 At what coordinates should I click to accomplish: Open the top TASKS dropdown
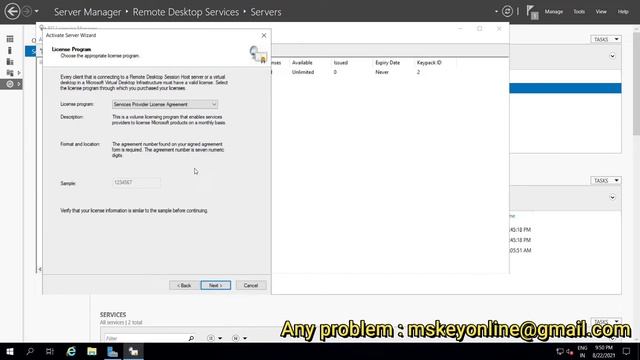(x=606, y=39)
